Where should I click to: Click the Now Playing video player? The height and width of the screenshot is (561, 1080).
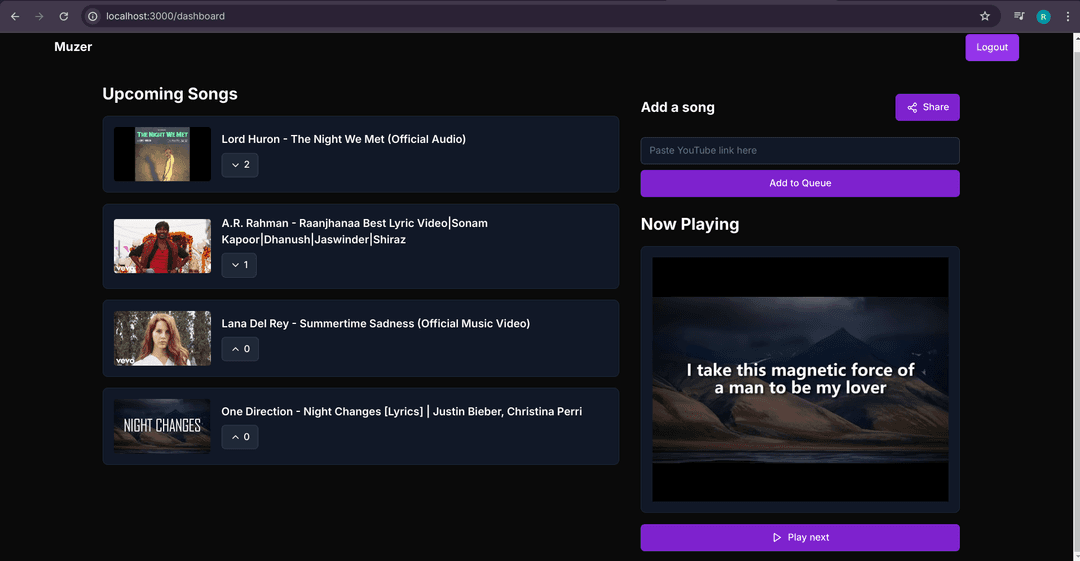tap(800, 380)
